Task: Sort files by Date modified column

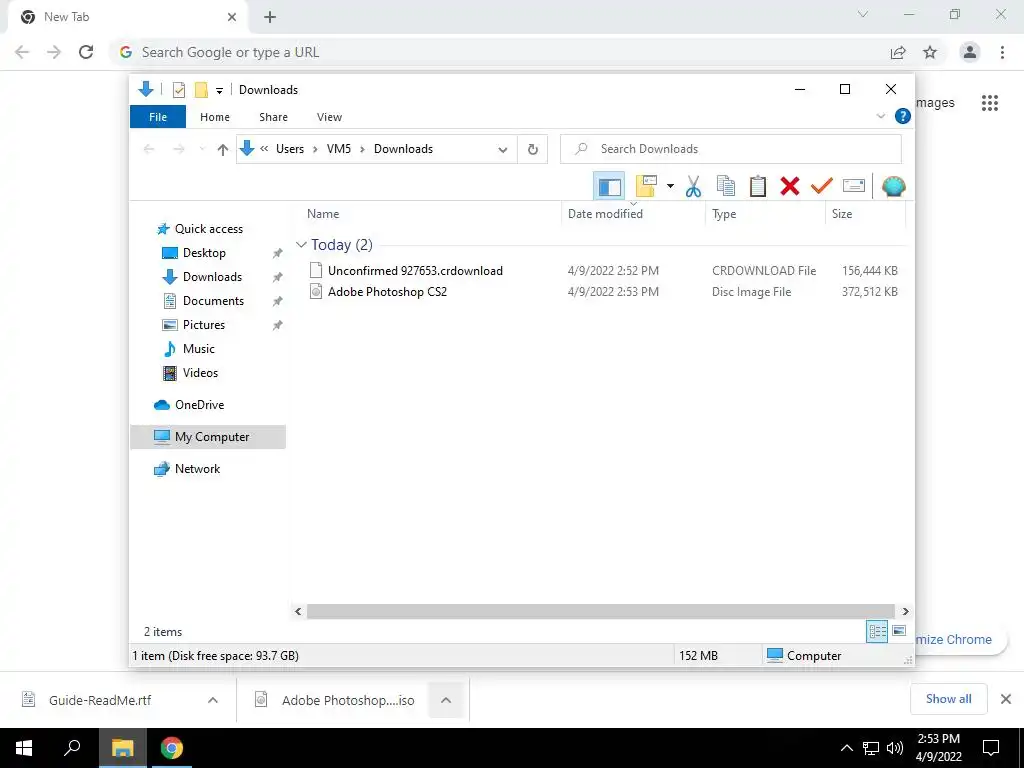Action: 605,214
